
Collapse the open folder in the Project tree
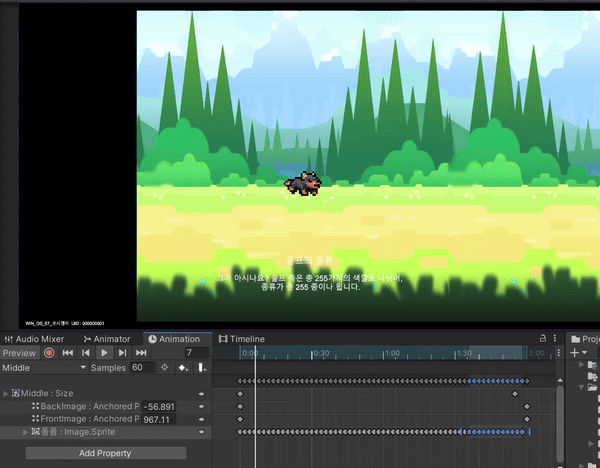point(581,387)
